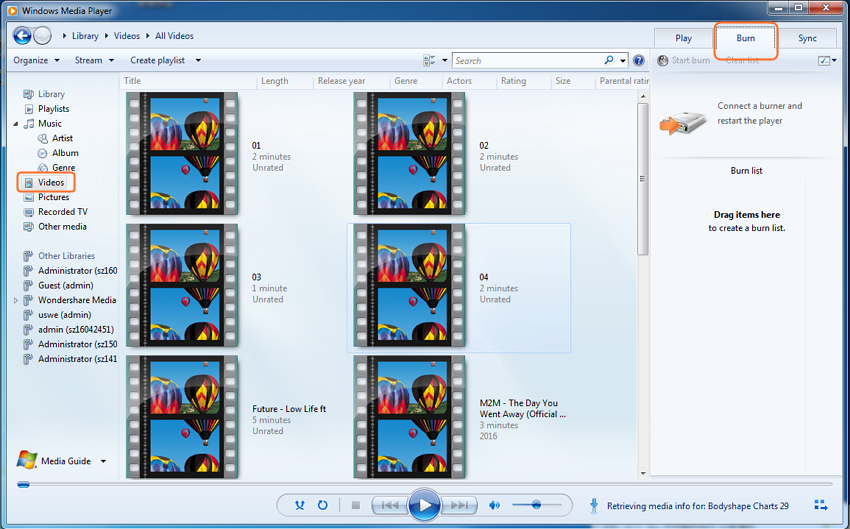The width and height of the screenshot is (850, 529).
Task: Turn shuffle on in playback controls
Action: click(300, 506)
